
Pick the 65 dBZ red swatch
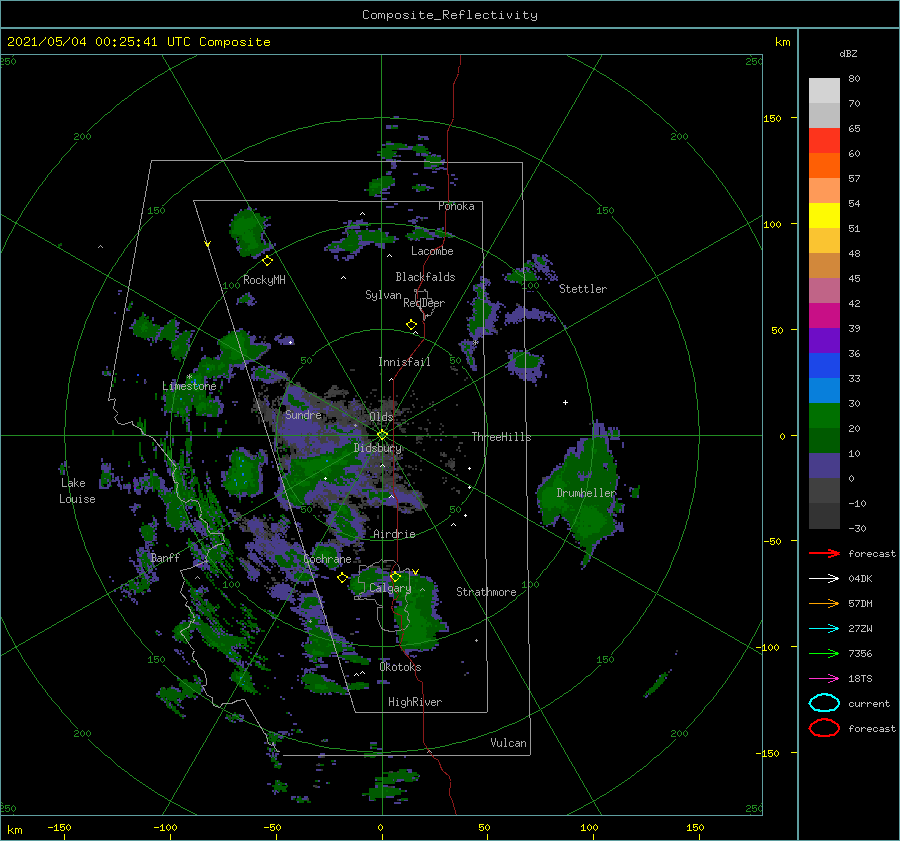point(824,140)
